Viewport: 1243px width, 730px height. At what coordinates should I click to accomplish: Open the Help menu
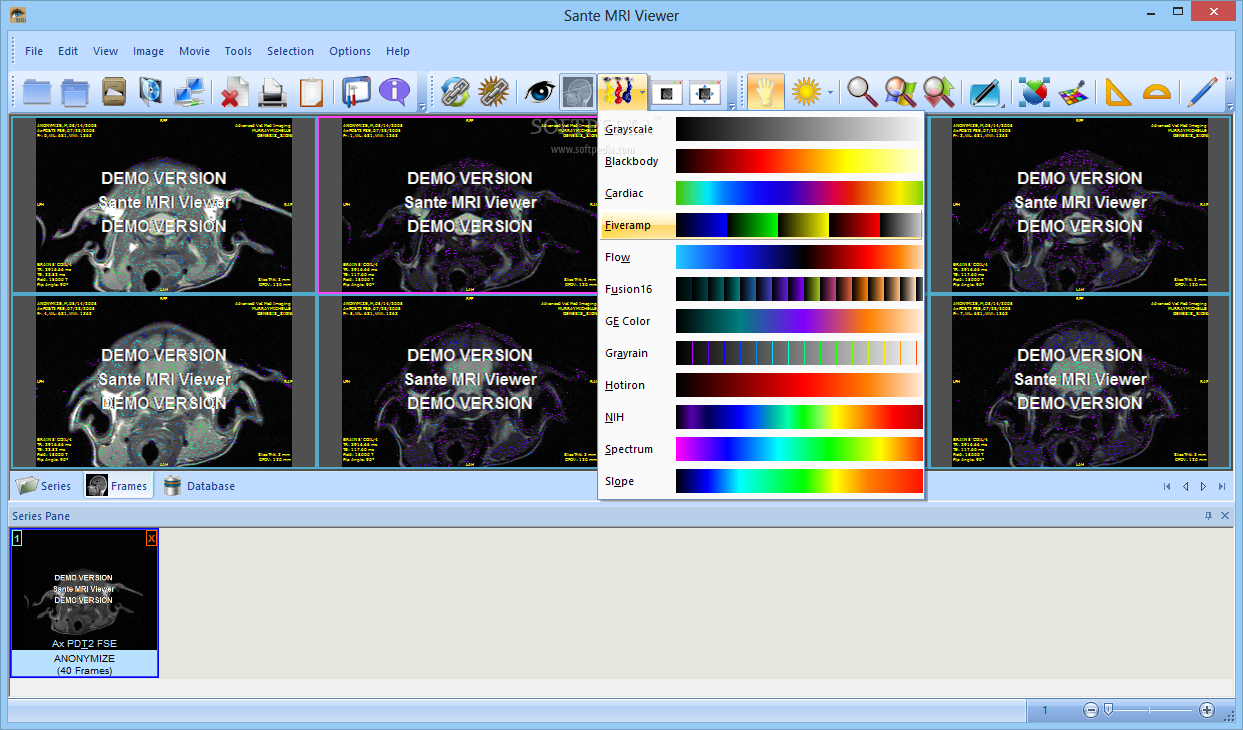398,51
